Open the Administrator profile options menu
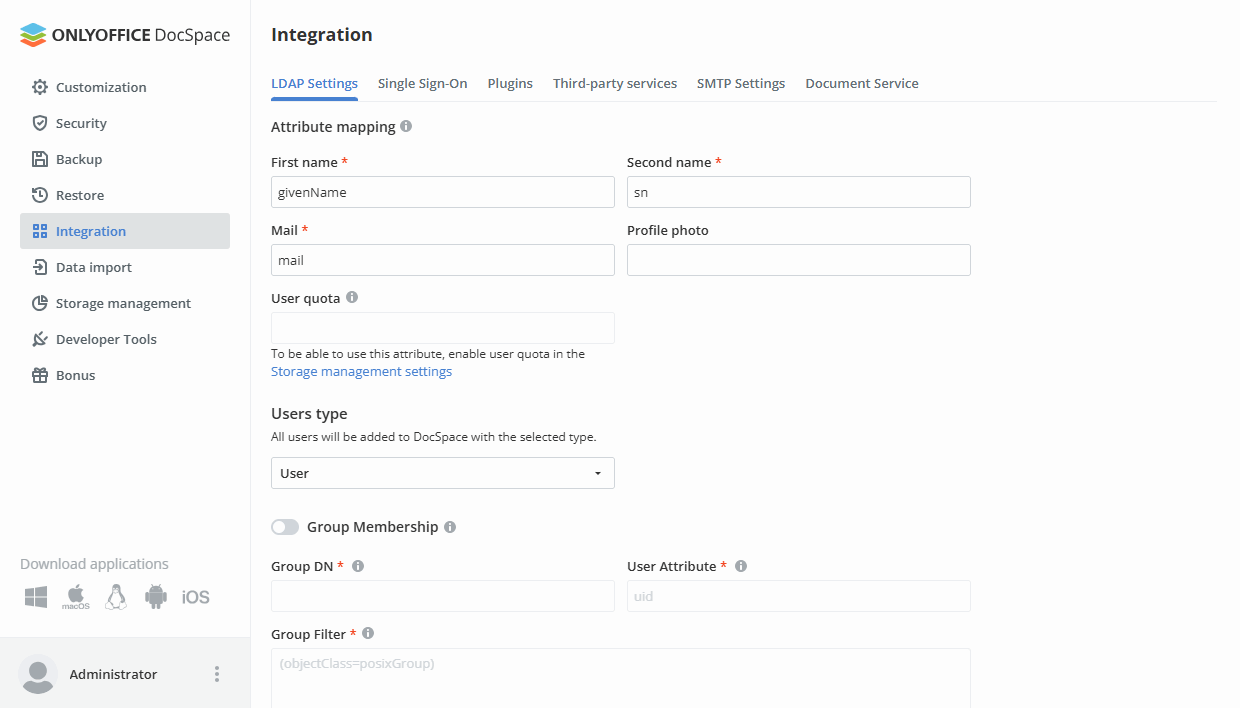Viewport: 1240px width, 708px height. (217, 674)
